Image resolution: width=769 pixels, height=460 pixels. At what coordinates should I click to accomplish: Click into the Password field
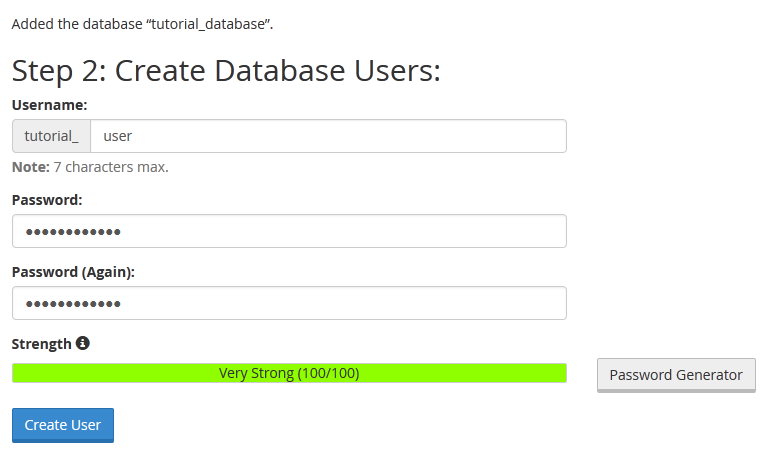tap(289, 231)
